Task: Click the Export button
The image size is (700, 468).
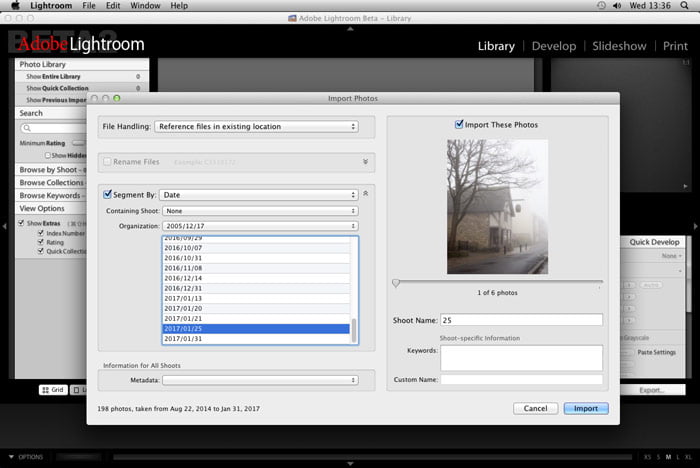Action: tap(652, 390)
